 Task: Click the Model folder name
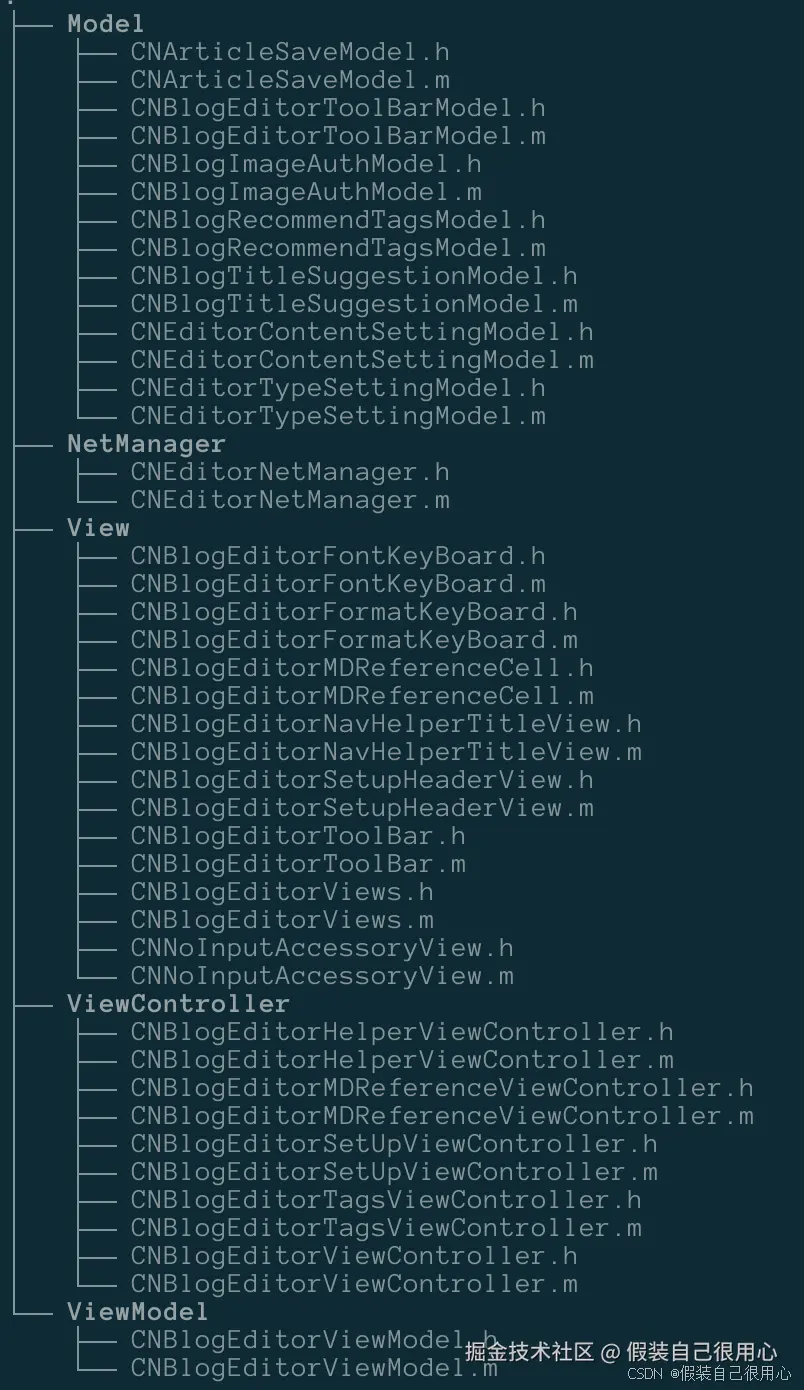[x=105, y=23]
